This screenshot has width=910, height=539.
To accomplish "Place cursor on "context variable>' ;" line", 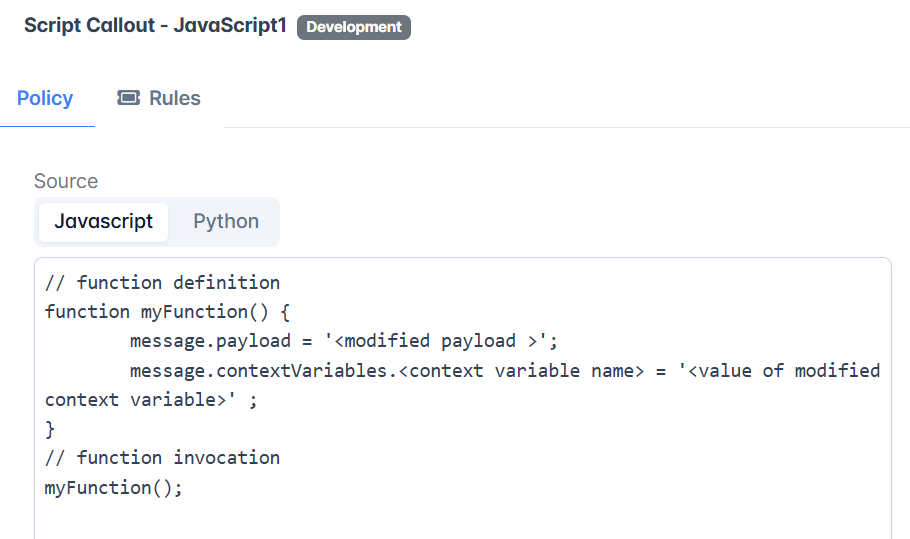I will pos(151,400).
